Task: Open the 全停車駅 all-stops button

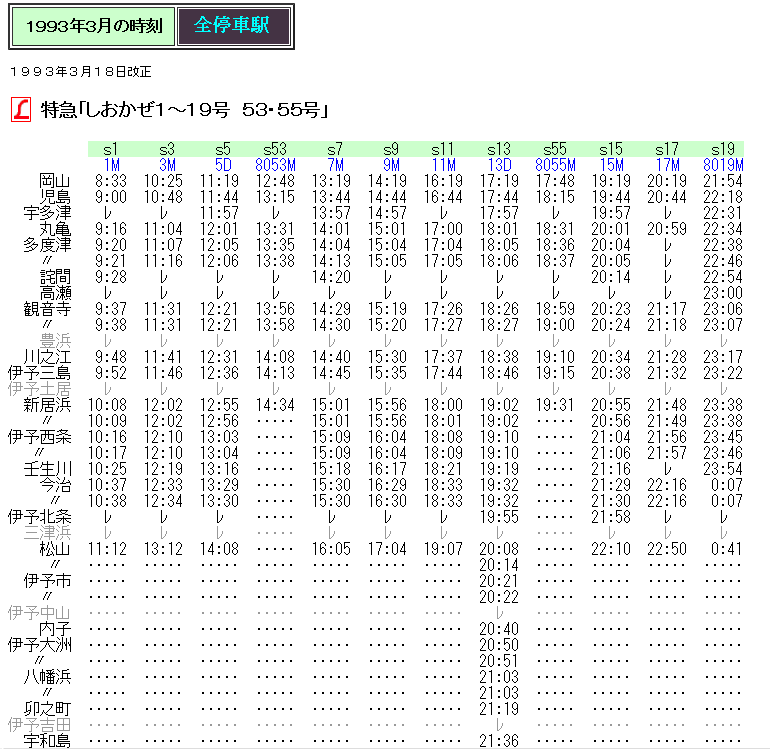Action: coord(234,26)
